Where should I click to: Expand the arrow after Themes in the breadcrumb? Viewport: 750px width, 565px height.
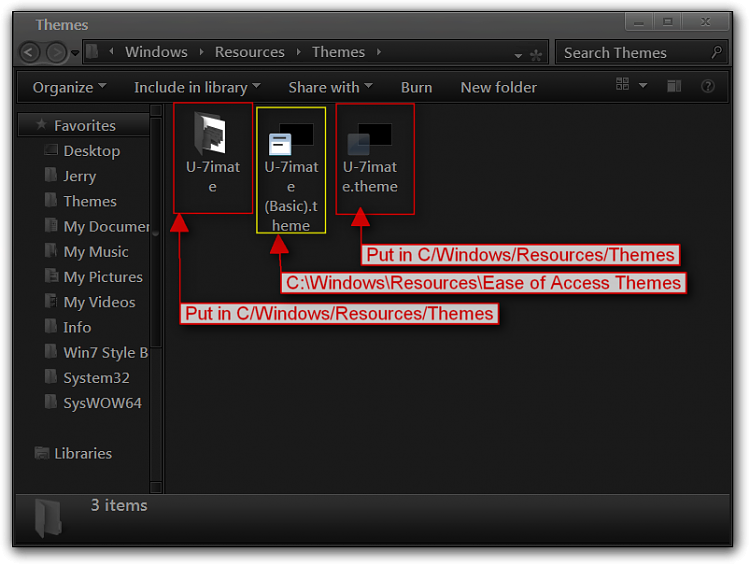(379, 52)
